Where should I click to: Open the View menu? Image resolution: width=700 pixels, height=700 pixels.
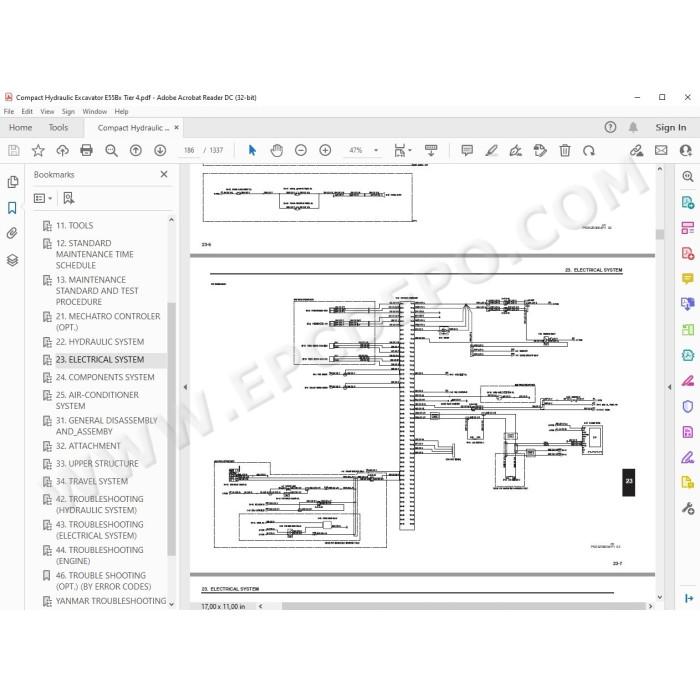click(x=47, y=112)
